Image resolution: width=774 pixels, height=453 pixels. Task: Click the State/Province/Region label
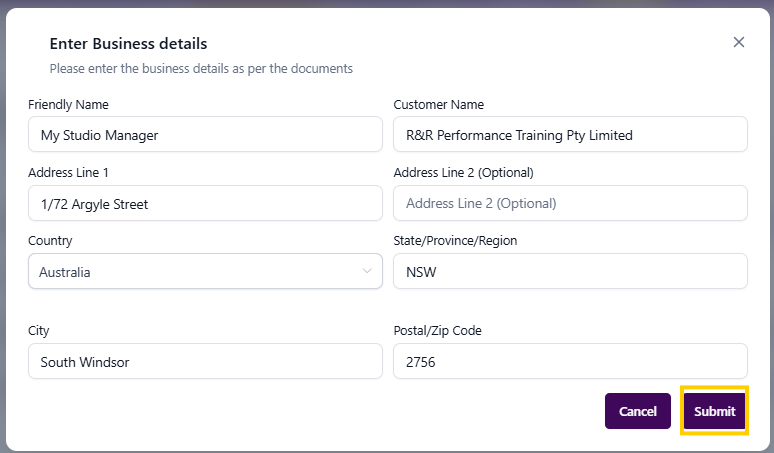click(455, 241)
